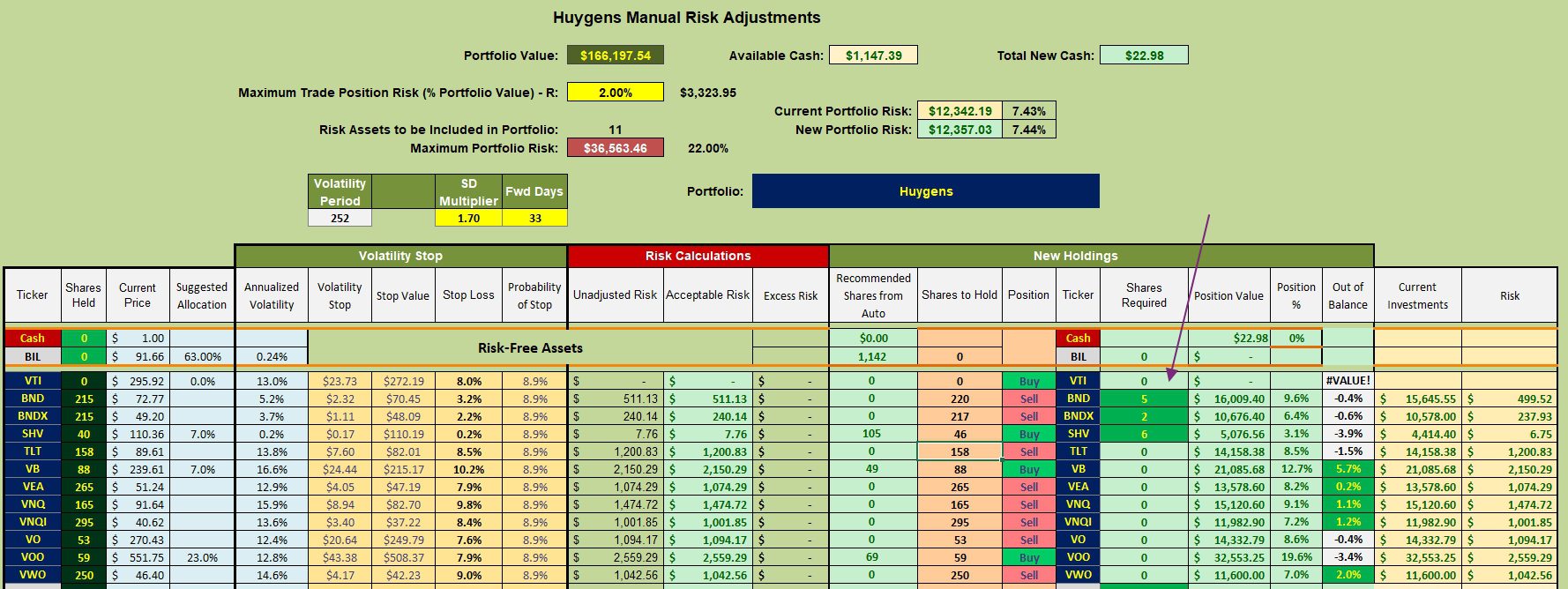
Task: Click the Buy position cell for VTI
Action: click(1028, 381)
